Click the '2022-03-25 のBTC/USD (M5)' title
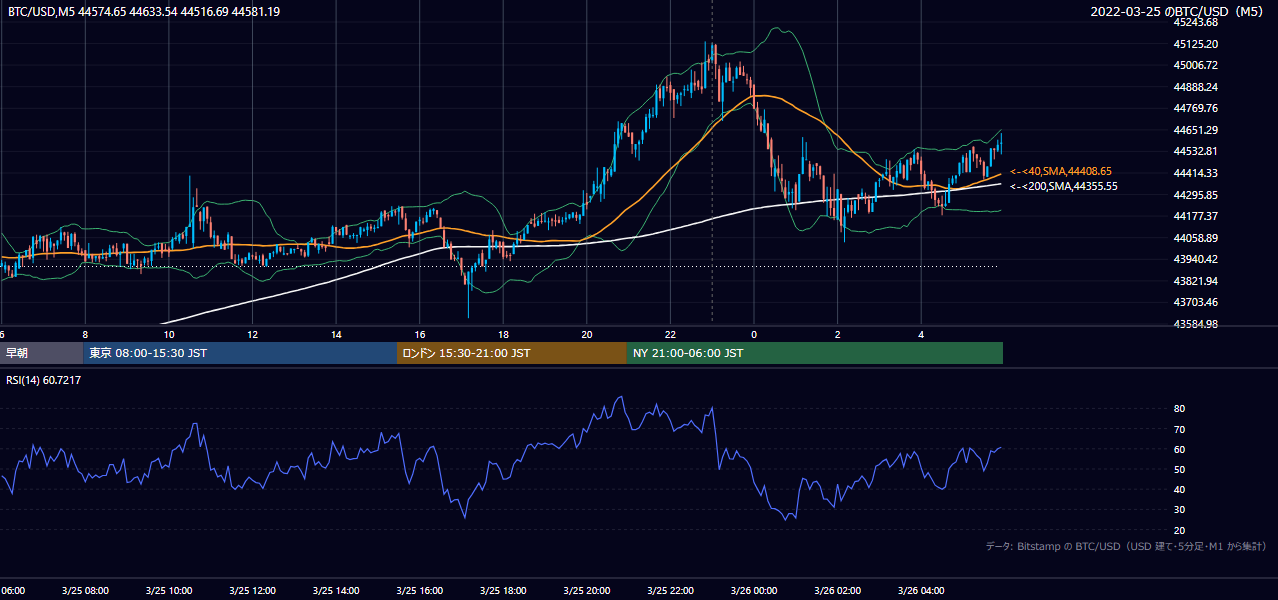 [x=1179, y=12]
